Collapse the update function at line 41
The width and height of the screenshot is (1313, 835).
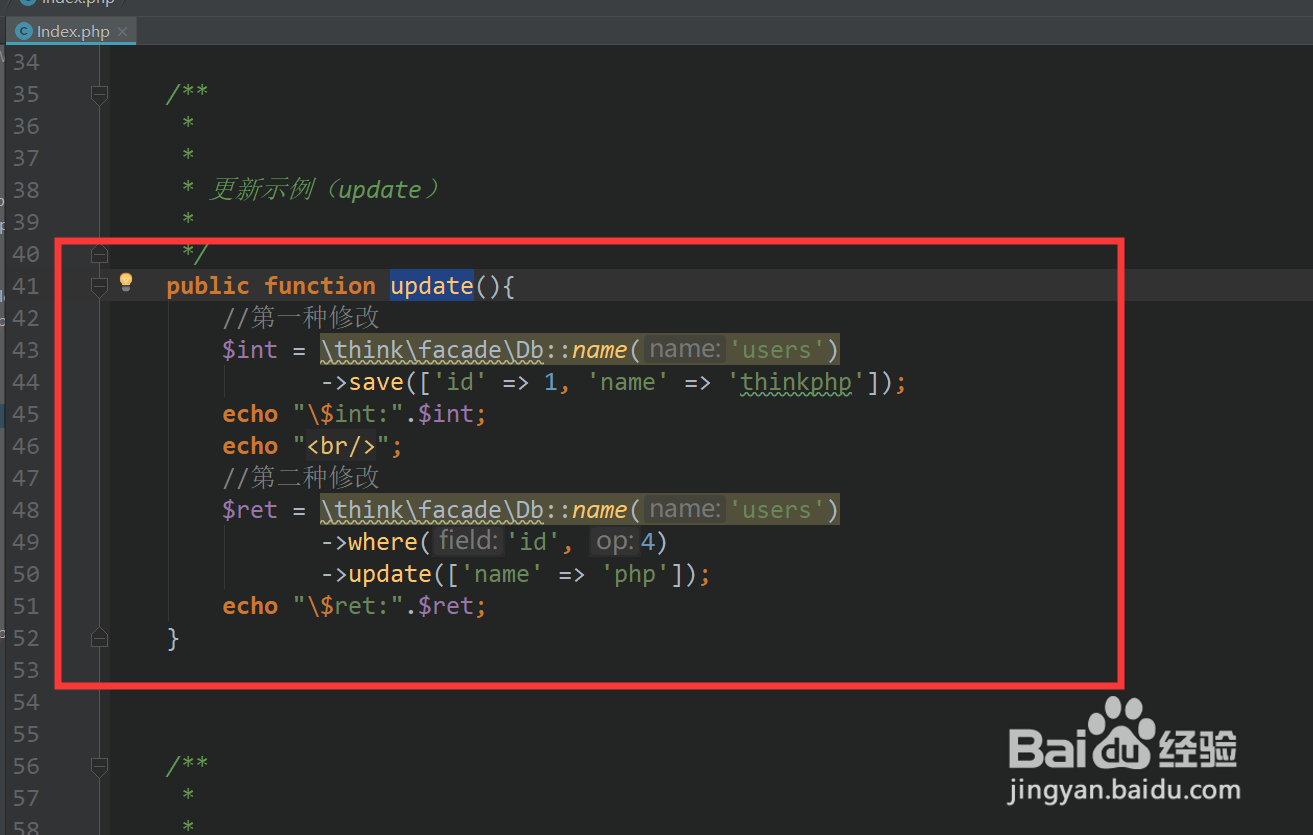click(x=99, y=287)
